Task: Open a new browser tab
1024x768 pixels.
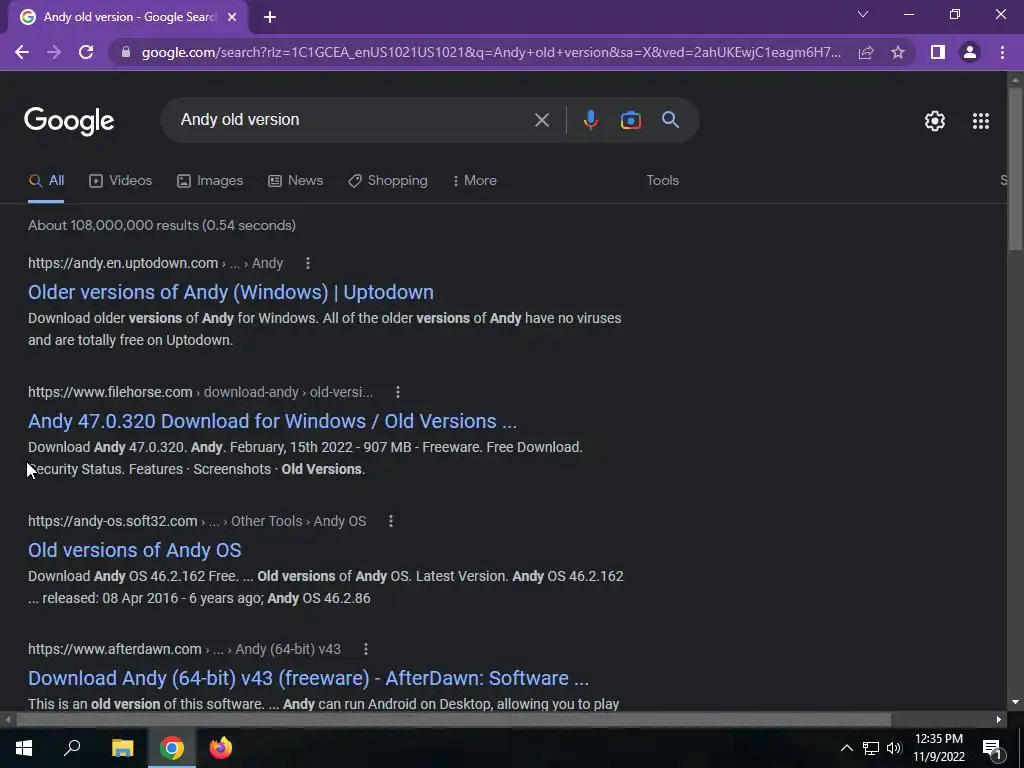Action: click(x=270, y=18)
